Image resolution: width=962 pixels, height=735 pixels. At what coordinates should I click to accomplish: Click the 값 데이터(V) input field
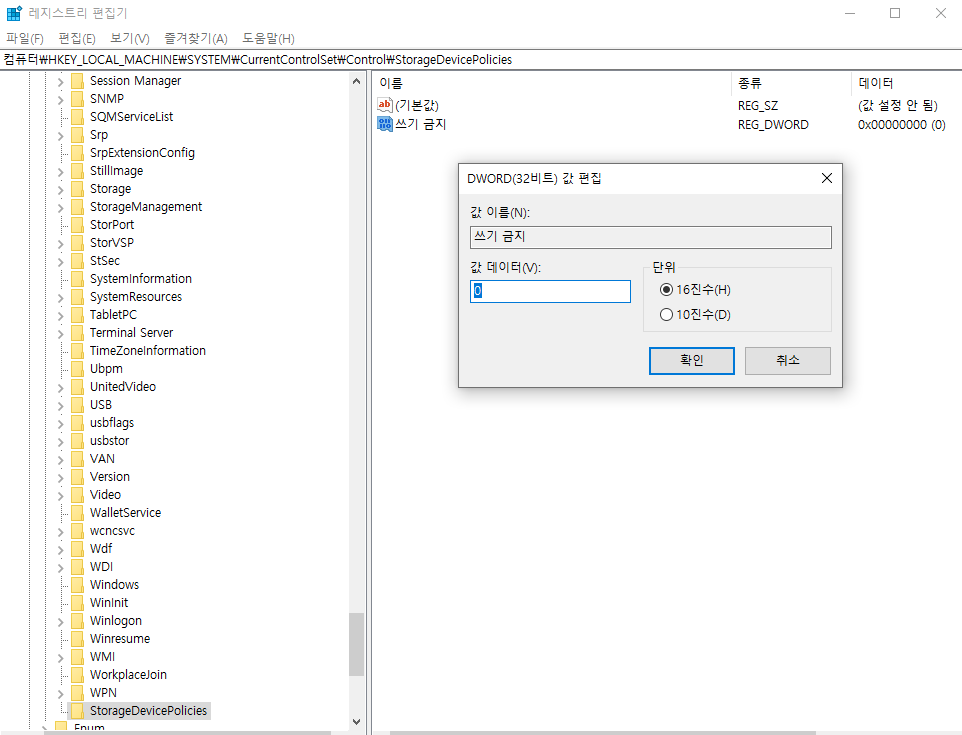[x=550, y=291]
